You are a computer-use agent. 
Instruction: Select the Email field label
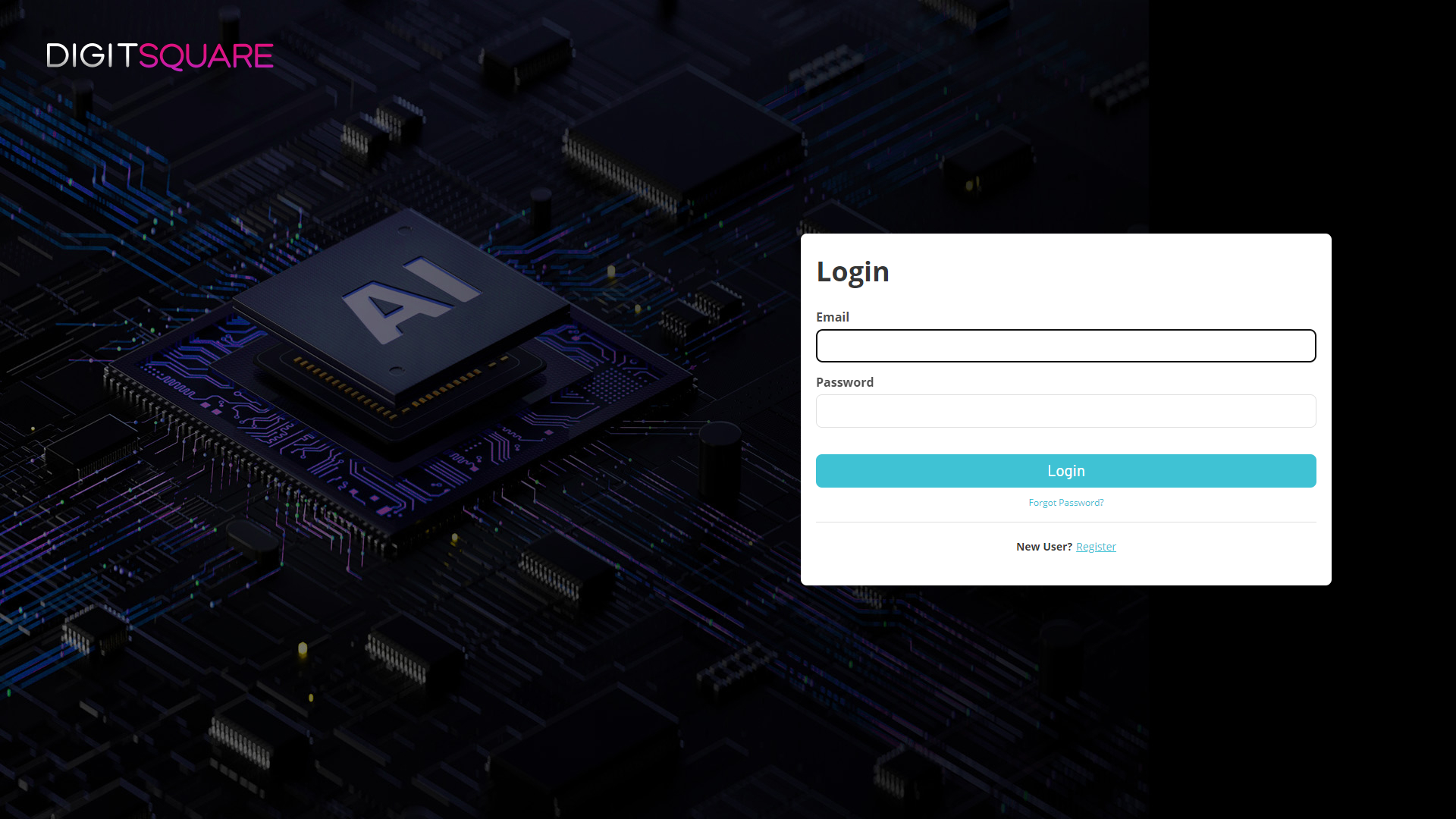[833, 317]
